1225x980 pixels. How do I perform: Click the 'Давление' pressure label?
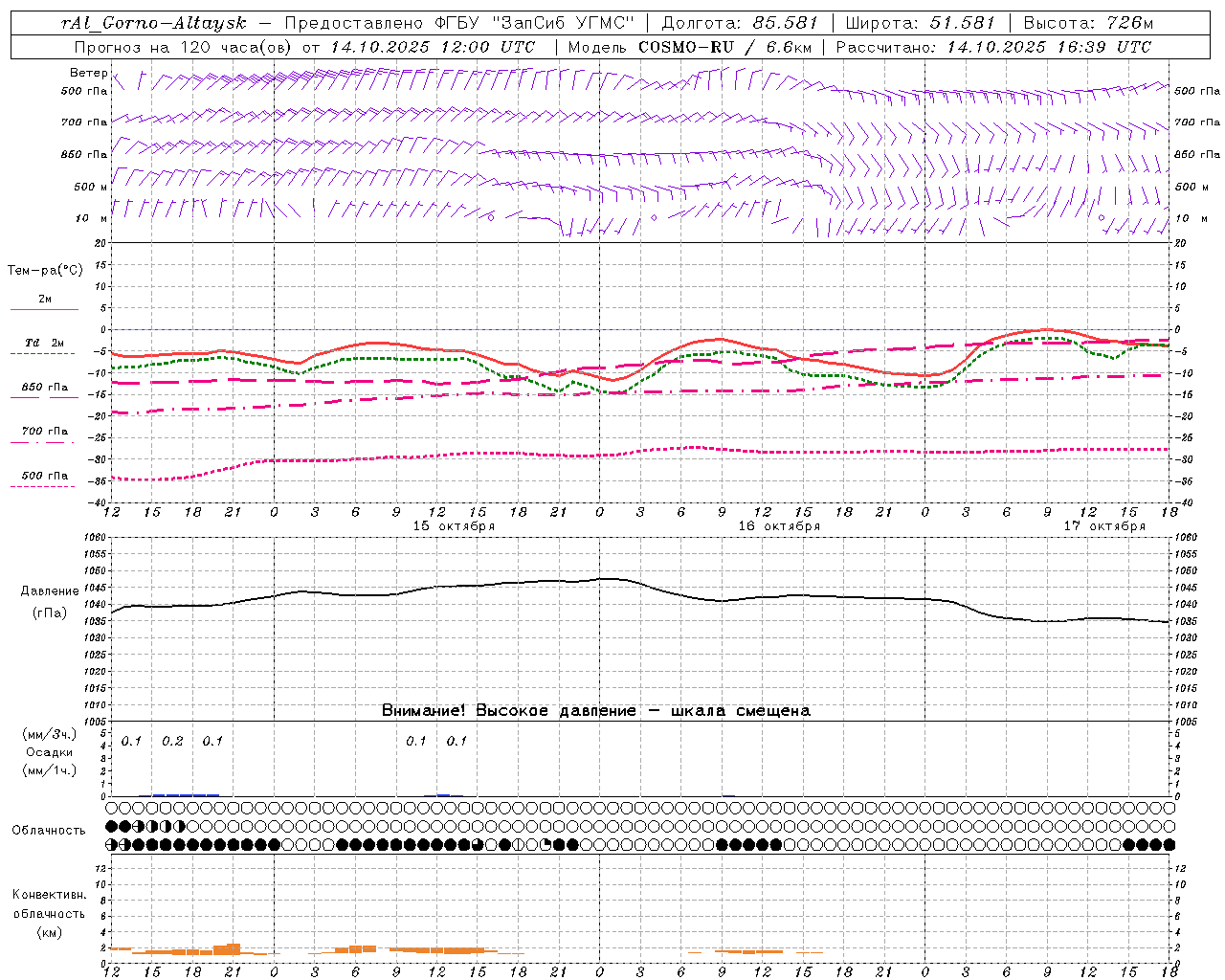(50, 591)
